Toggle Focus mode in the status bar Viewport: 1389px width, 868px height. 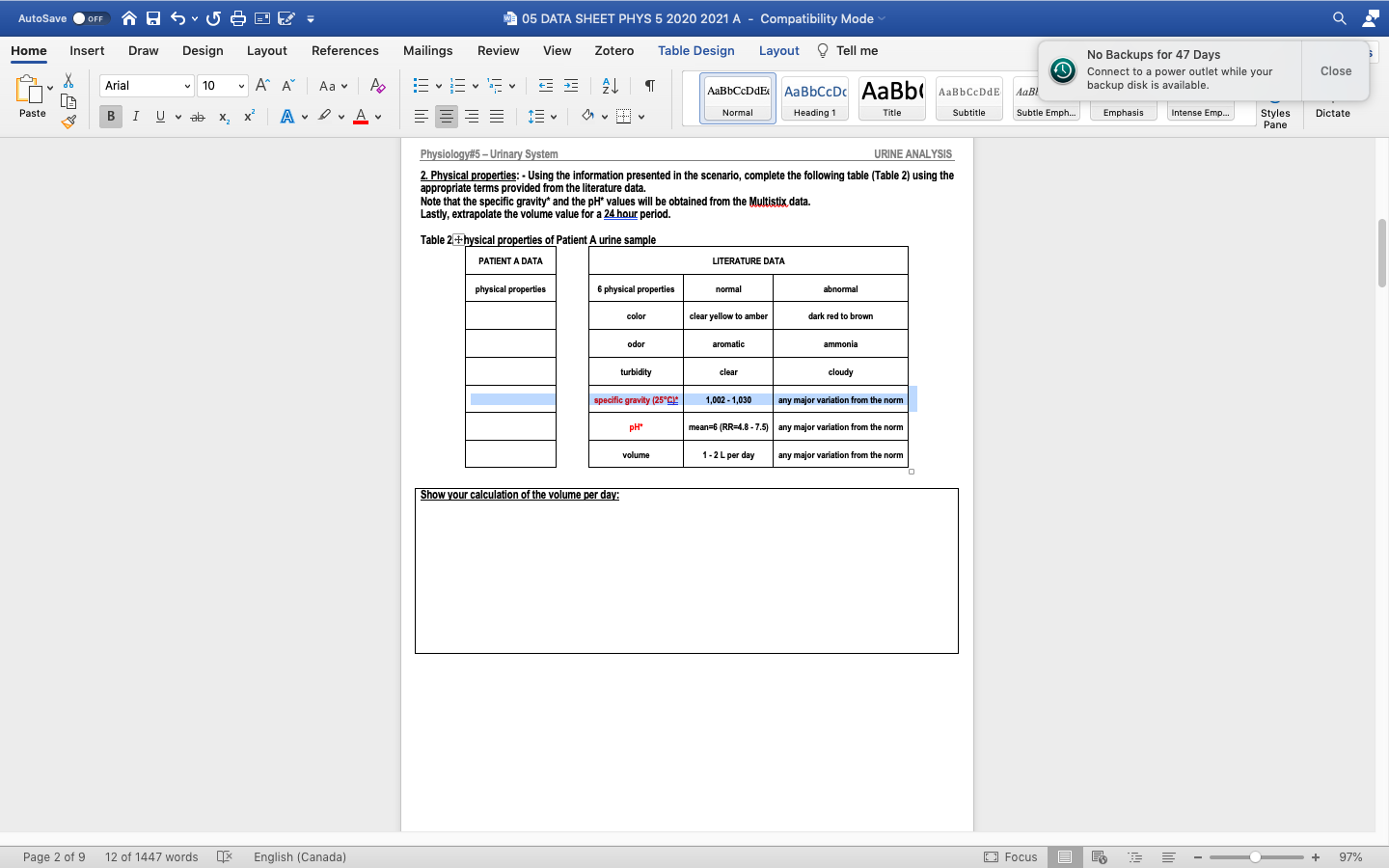(x=1011, y=856)
